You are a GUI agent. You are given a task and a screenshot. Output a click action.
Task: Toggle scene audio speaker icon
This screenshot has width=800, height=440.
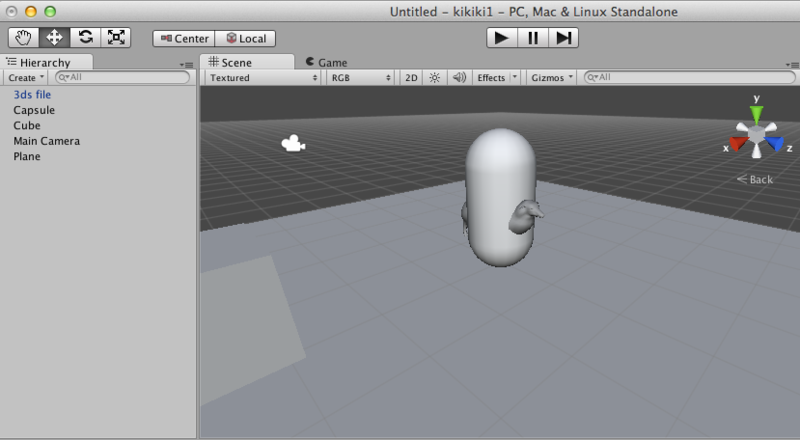pos(459,78)
